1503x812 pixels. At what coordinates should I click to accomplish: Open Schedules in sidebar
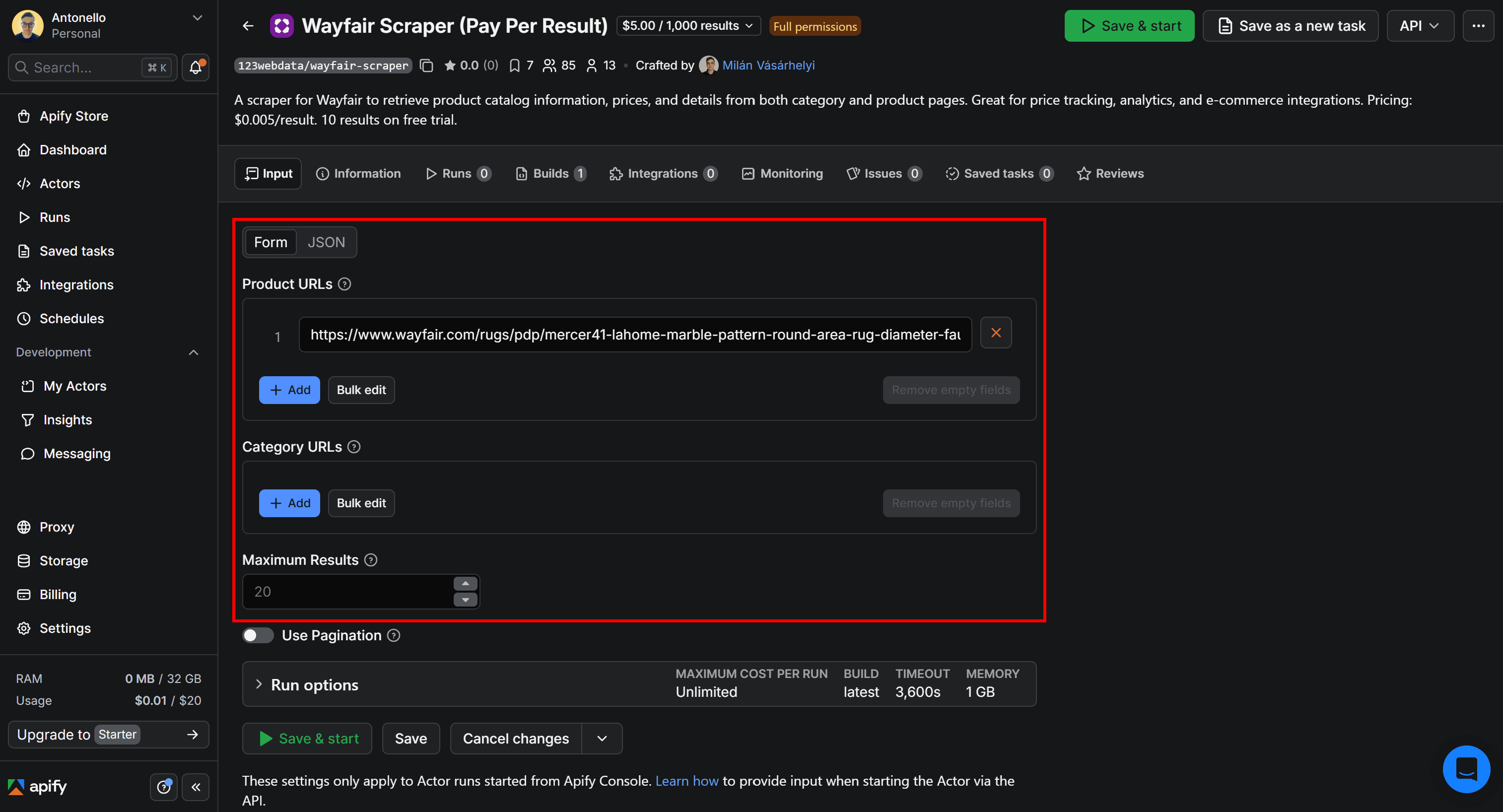point(71,319)
